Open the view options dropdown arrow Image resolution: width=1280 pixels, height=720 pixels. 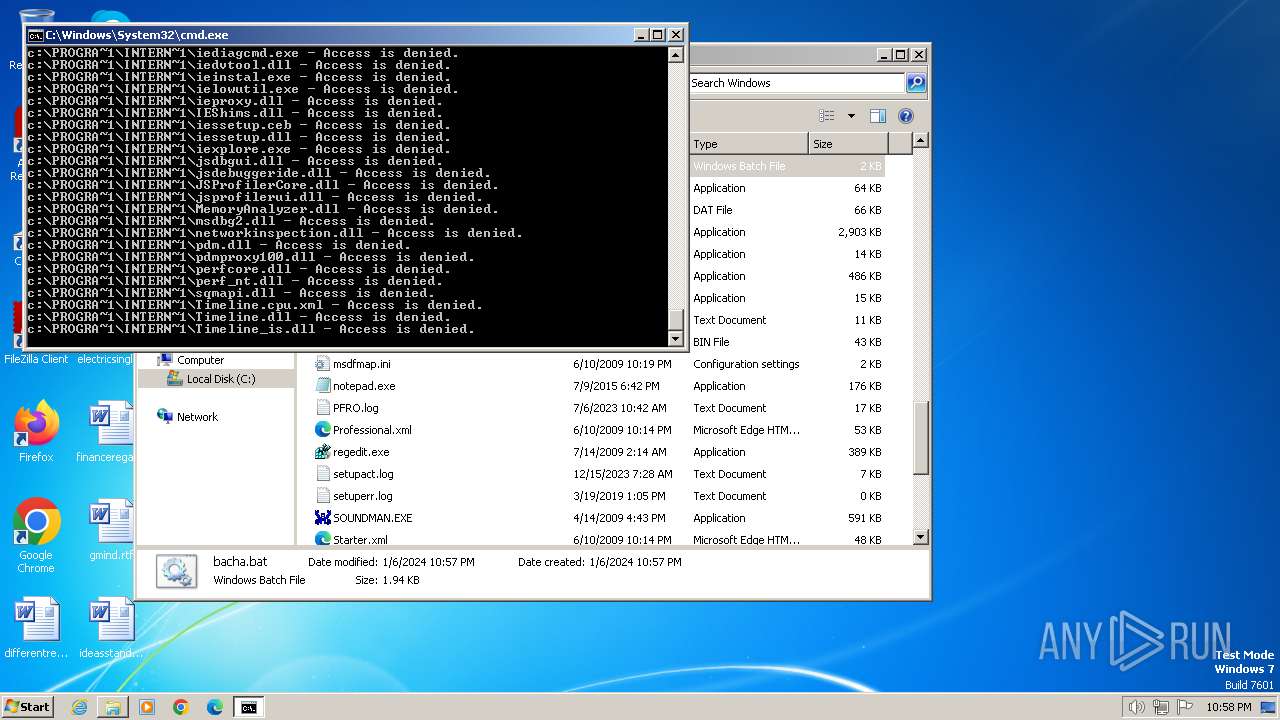tap(851, 116)
